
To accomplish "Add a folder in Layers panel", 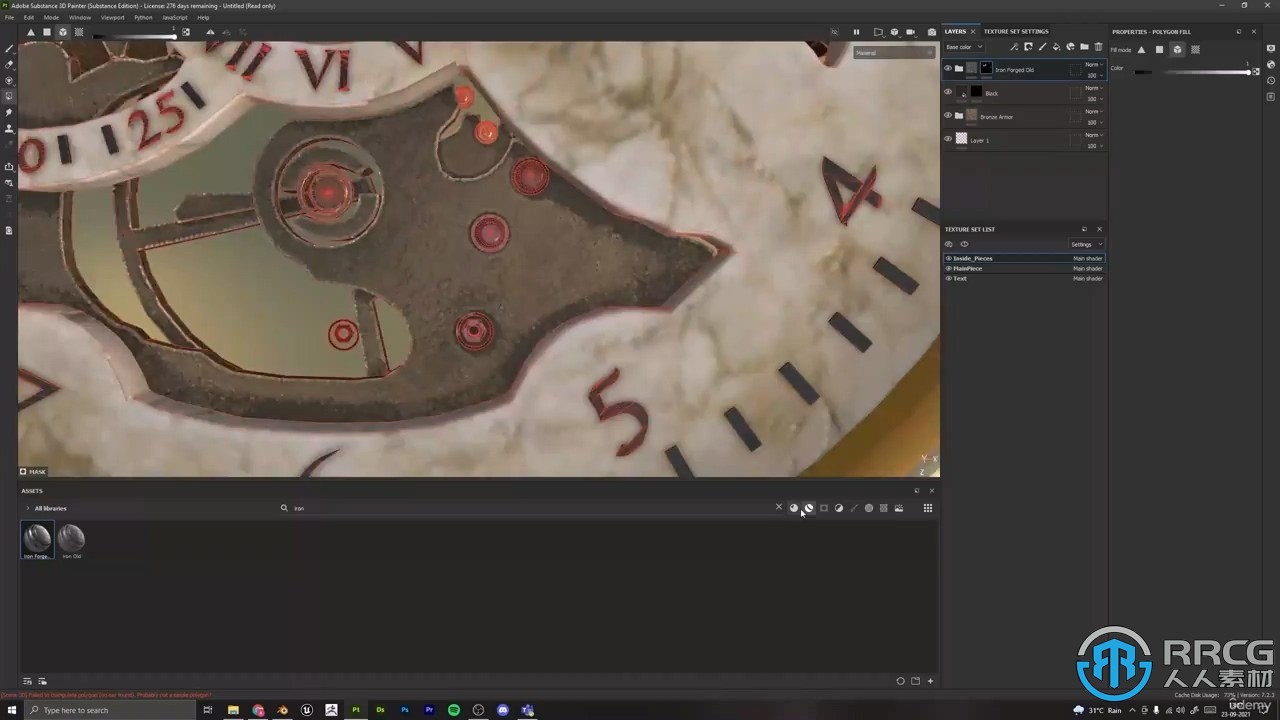I will pyautogui.click(x=1084, y=47).
